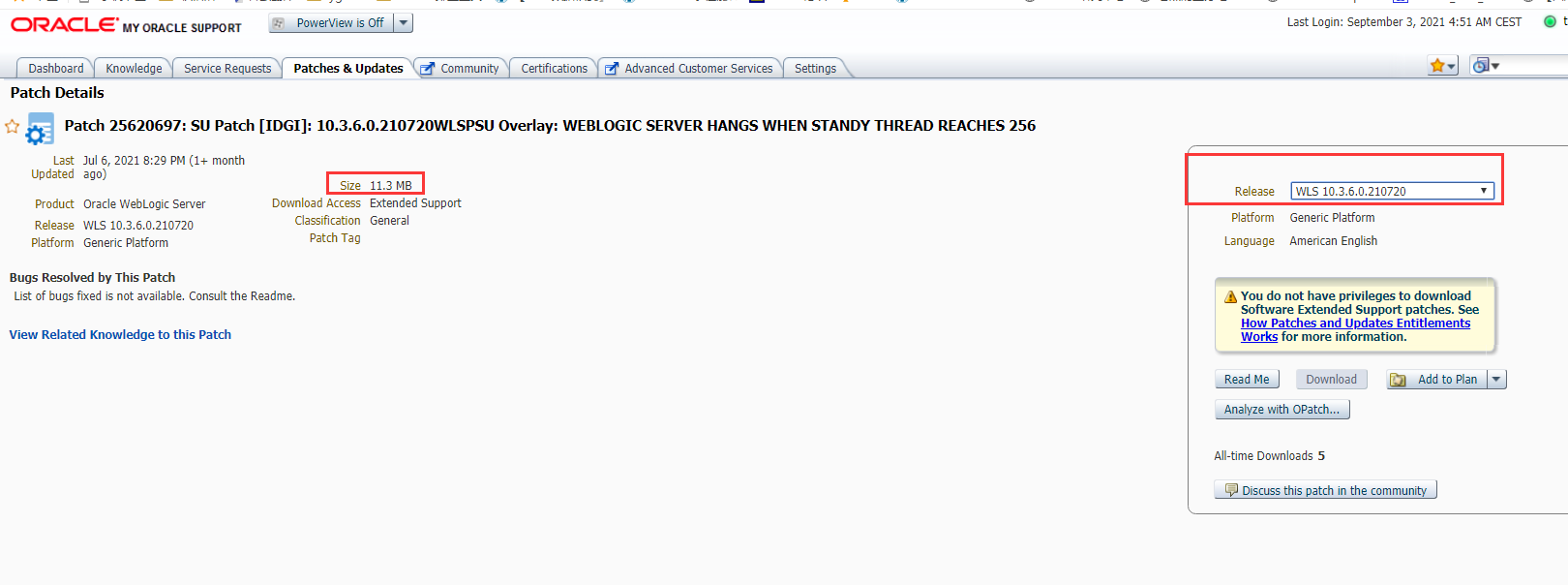Mark patch 25620697 as favorite star
Image resolution: width=1568 pixels, height=585 pixels.
click(13, 126)
